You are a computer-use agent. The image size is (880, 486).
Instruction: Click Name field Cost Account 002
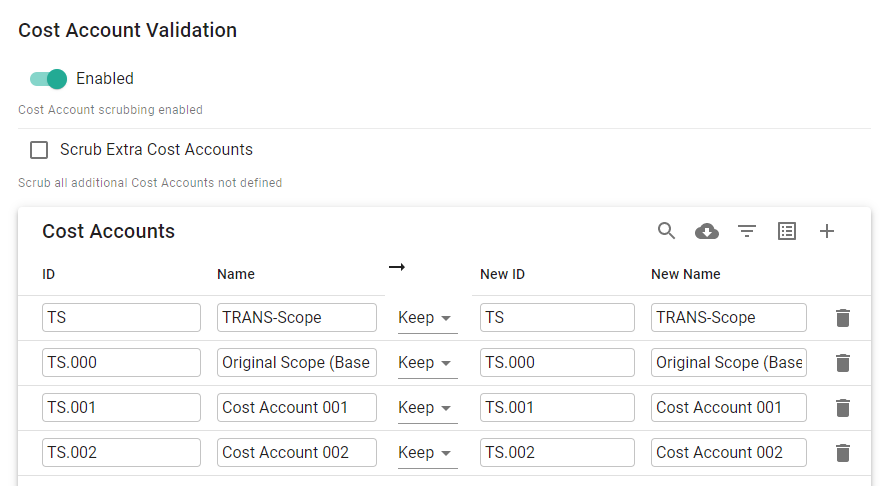coord(297,452)
